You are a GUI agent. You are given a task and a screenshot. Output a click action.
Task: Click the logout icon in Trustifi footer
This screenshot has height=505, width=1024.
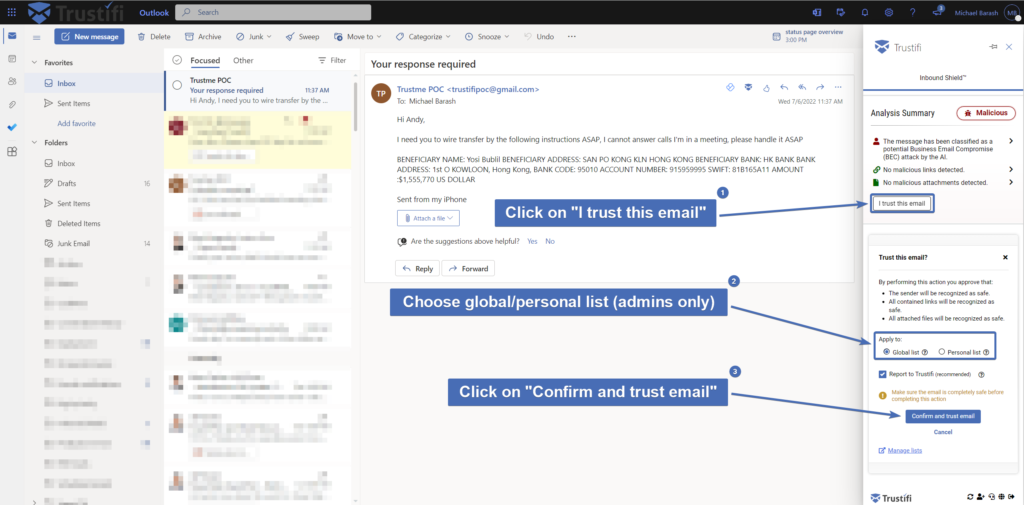[1011, 497]
